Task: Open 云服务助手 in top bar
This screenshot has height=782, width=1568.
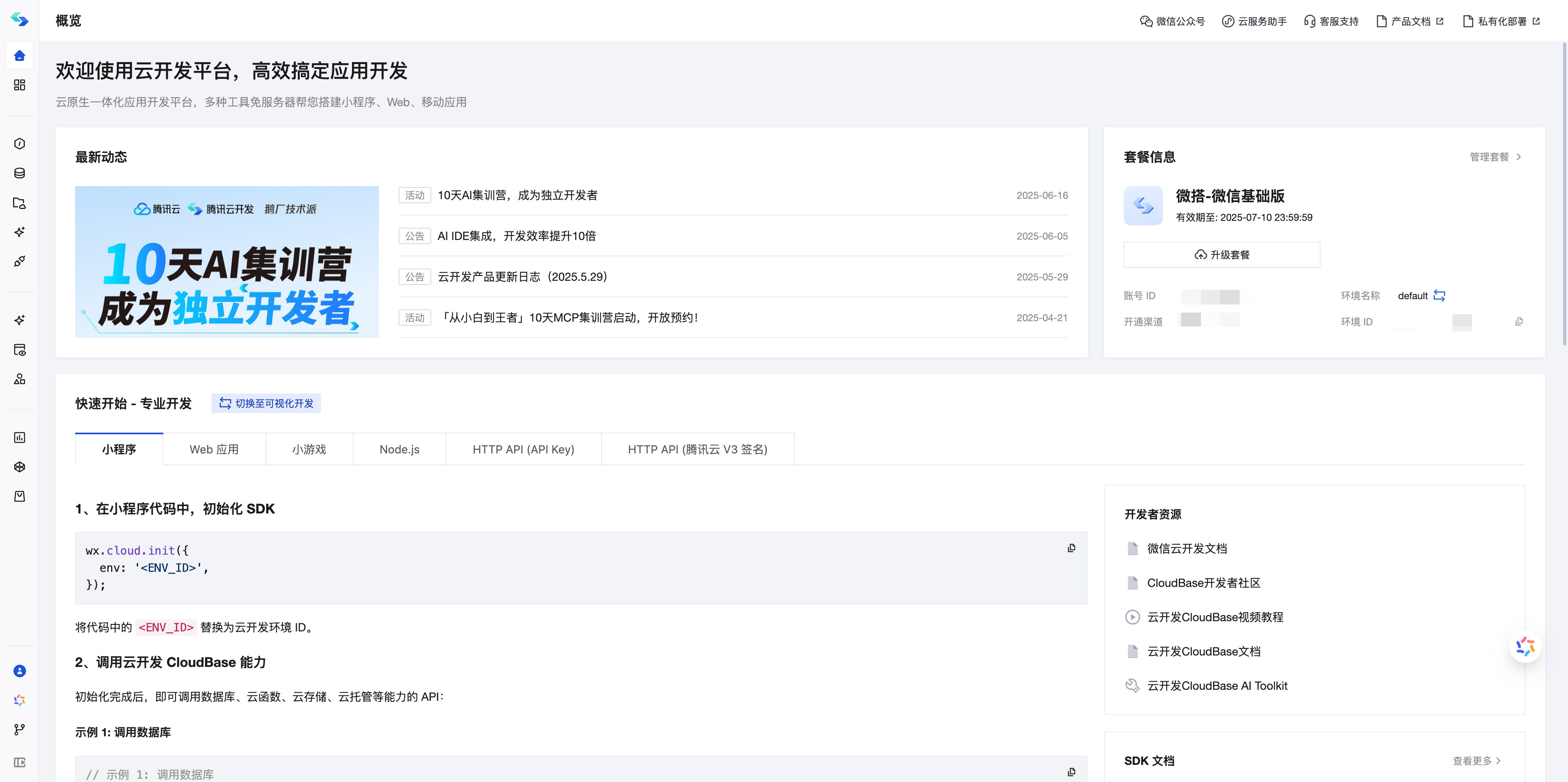Action: [1254, 21]
